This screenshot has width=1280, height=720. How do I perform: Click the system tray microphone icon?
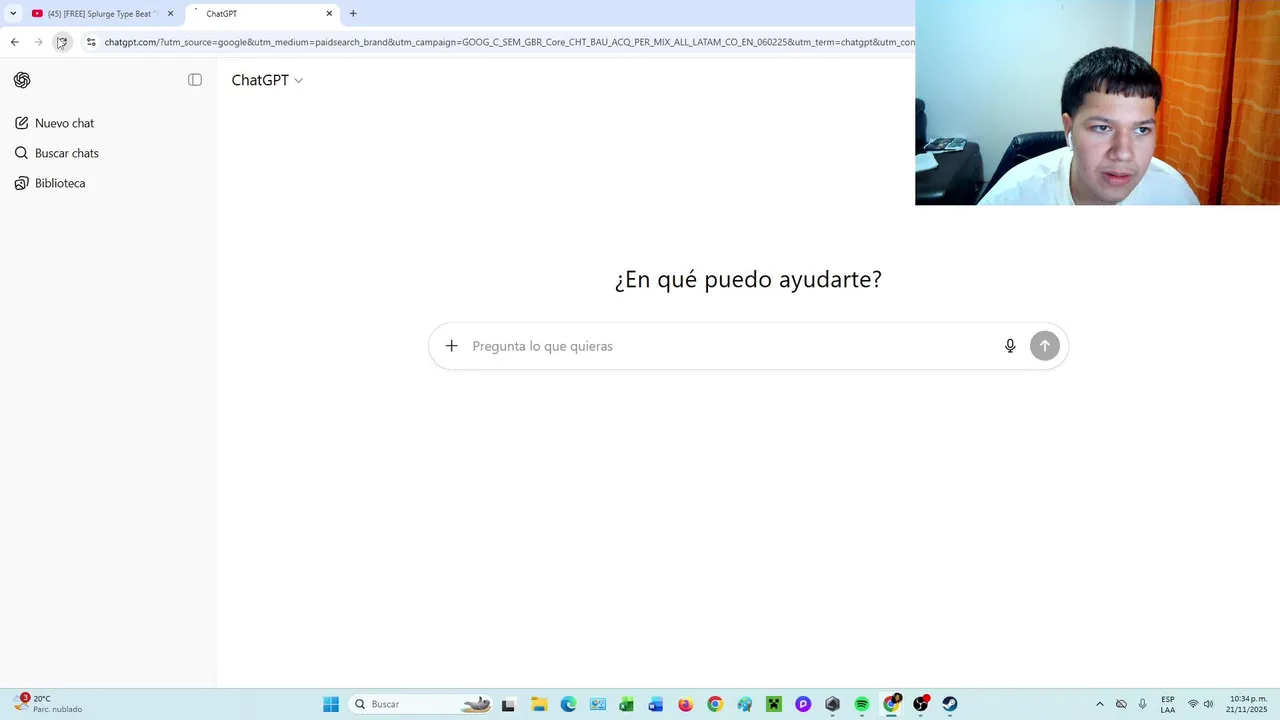click(1142, 704)
